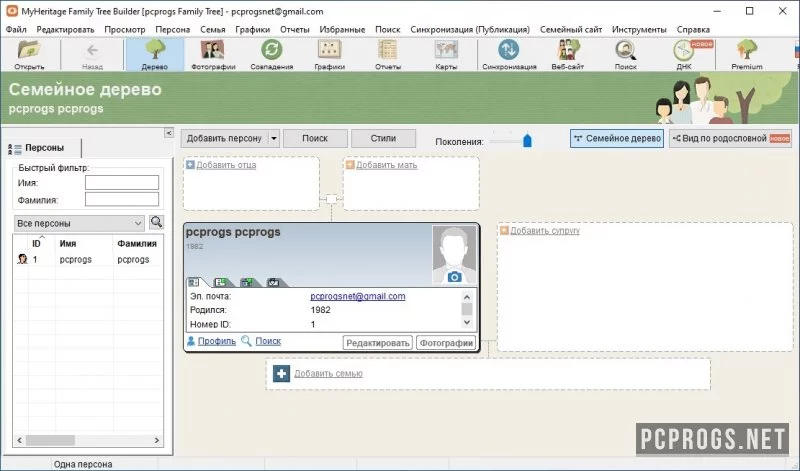The width and height of the screenshot is (800, 471).
Task: Click the Добавить семью link
Action: tap(329, 374)
